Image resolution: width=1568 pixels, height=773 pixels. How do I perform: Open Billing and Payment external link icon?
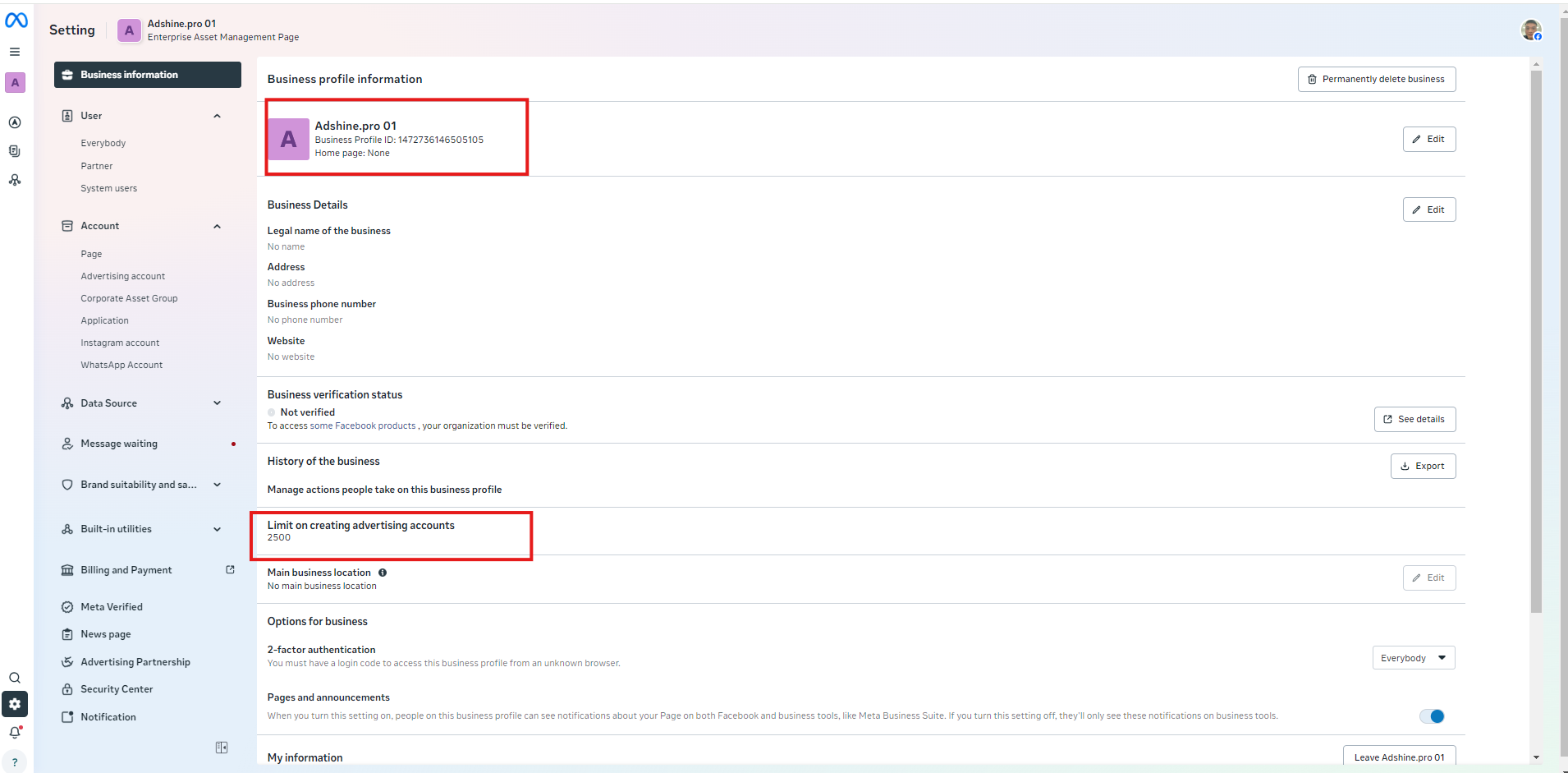[230, 569]
